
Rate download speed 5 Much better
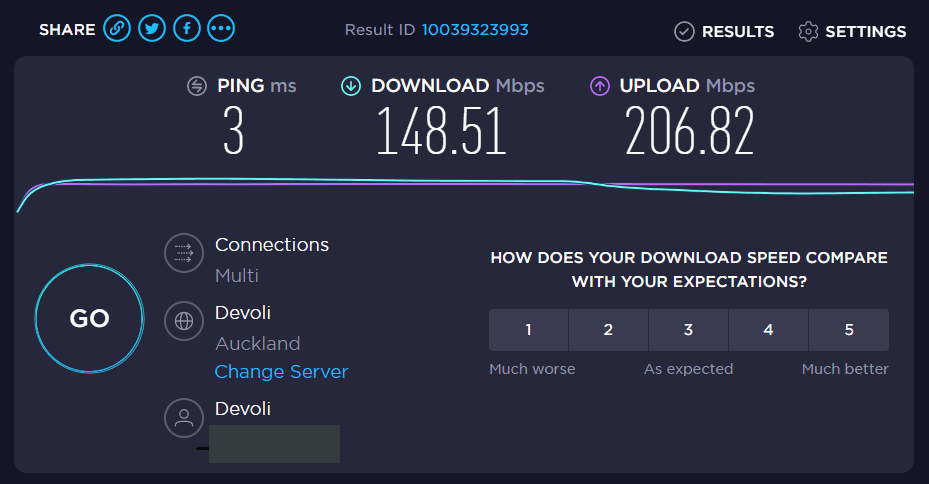click(x=848, y=330)
